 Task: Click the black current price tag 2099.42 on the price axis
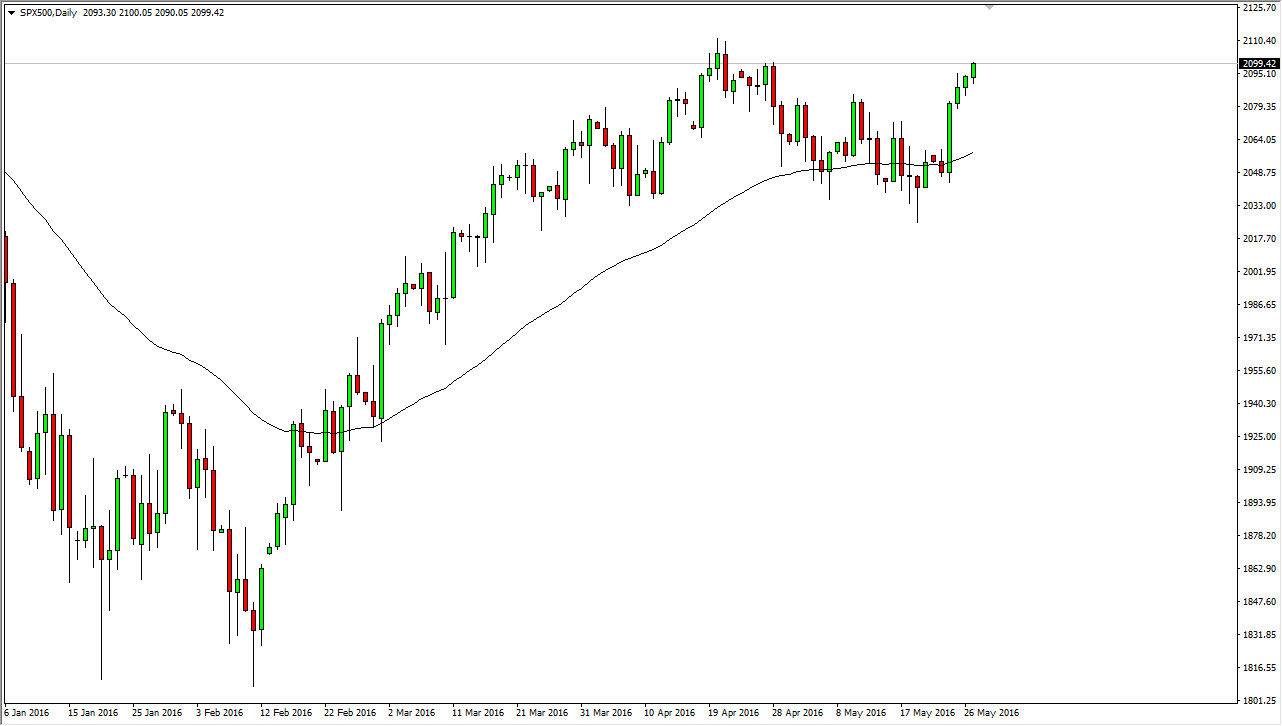(x=1259, y=63)
